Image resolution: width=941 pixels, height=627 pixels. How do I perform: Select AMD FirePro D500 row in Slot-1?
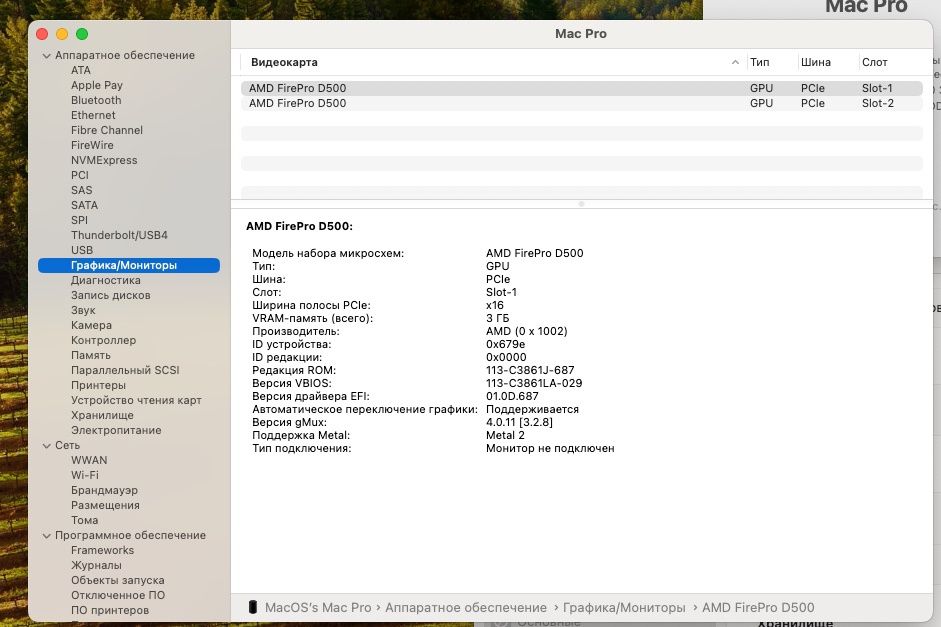pyautogui.click(x=582, y=88)
